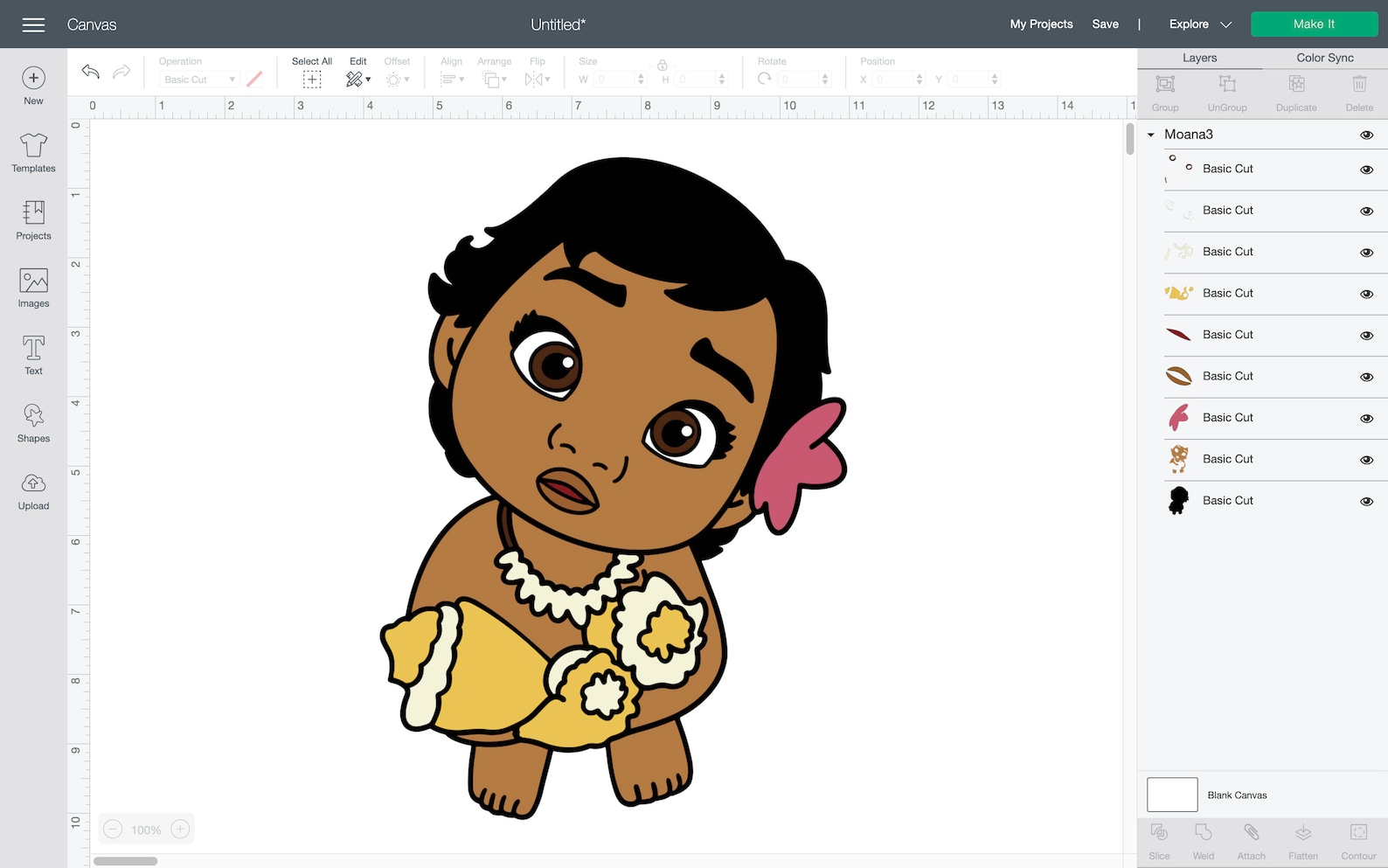The width and height of the screenshot is (1388, 868).
Task: Click the Redo arrow
Action: coord(121,72)
